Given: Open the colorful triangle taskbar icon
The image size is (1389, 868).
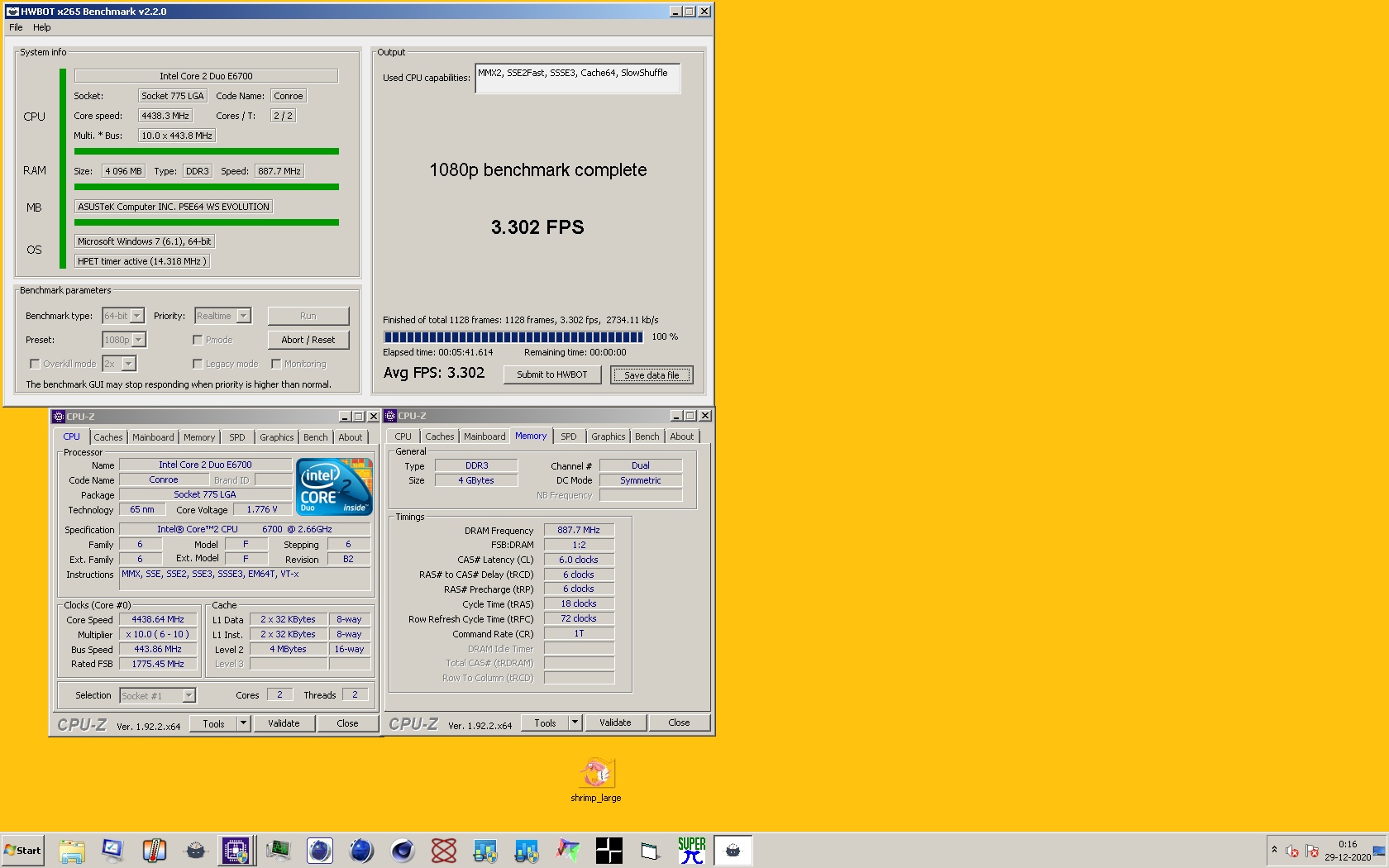Looking at the screenshot, I should click(568, 851).
